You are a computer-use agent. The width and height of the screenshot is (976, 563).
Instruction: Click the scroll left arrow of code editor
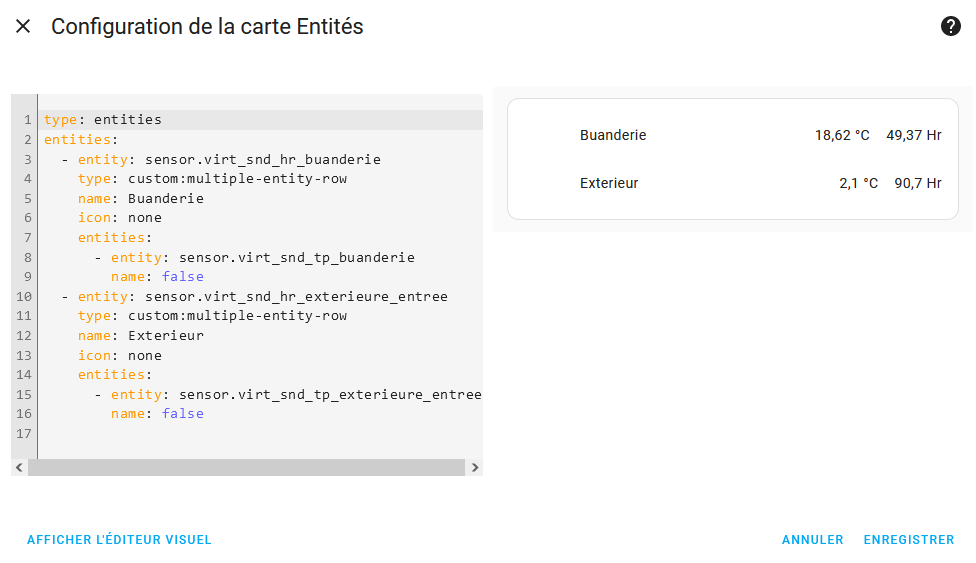[x=19, y=468]
